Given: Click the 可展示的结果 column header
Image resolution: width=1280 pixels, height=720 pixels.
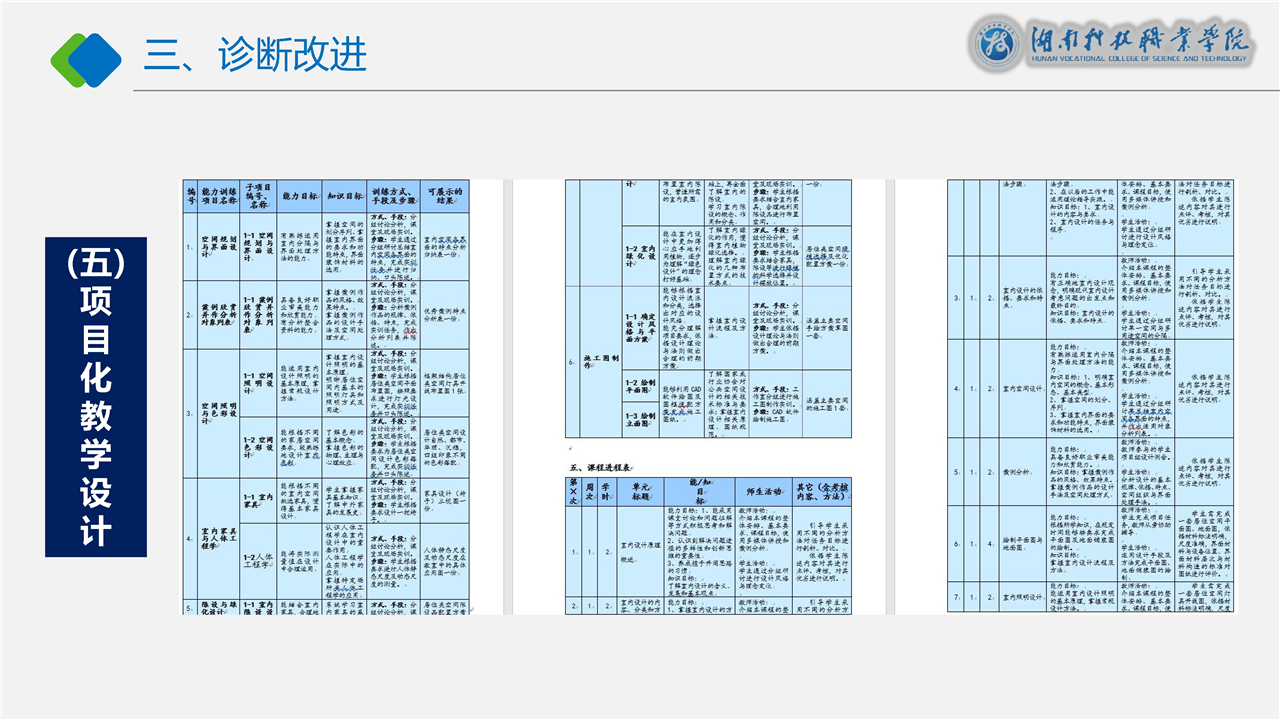Looking at the screenshot, I should pos(445,196).
